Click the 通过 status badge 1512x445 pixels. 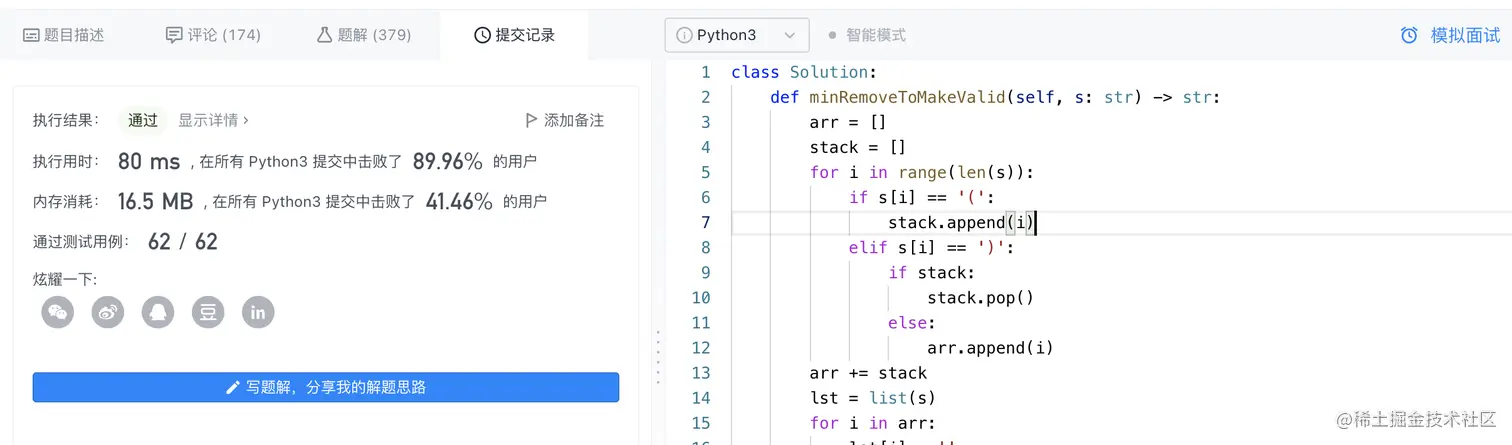pos(143,120)
